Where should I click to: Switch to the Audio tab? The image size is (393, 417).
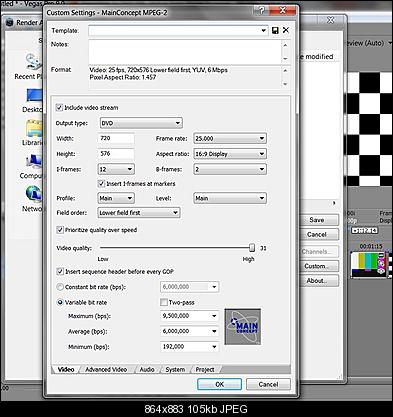(x=147, y=369)
